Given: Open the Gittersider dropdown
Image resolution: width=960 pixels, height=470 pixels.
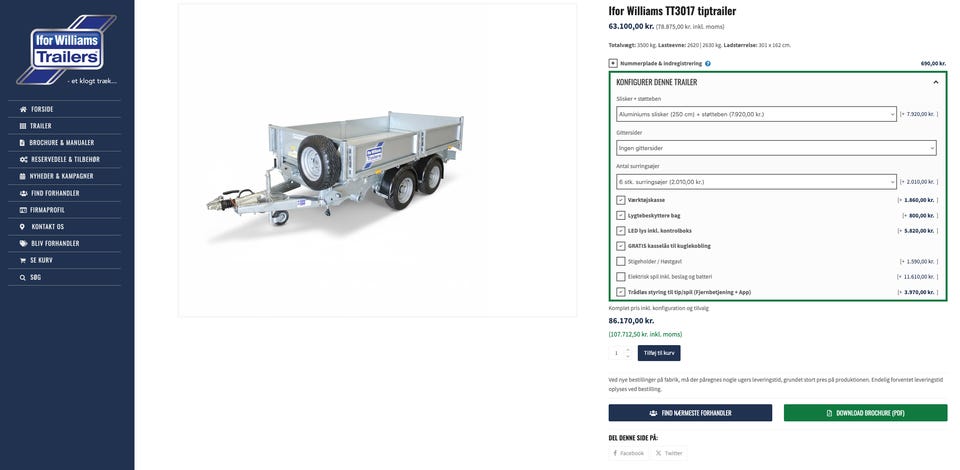Looking at the screenshot, I should 776,147.
